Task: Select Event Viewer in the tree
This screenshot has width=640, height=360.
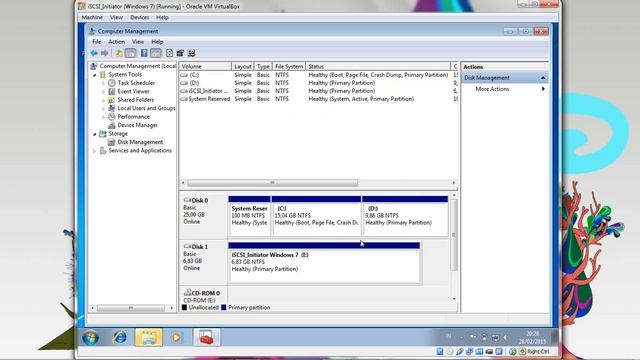Action: [133, 91]
